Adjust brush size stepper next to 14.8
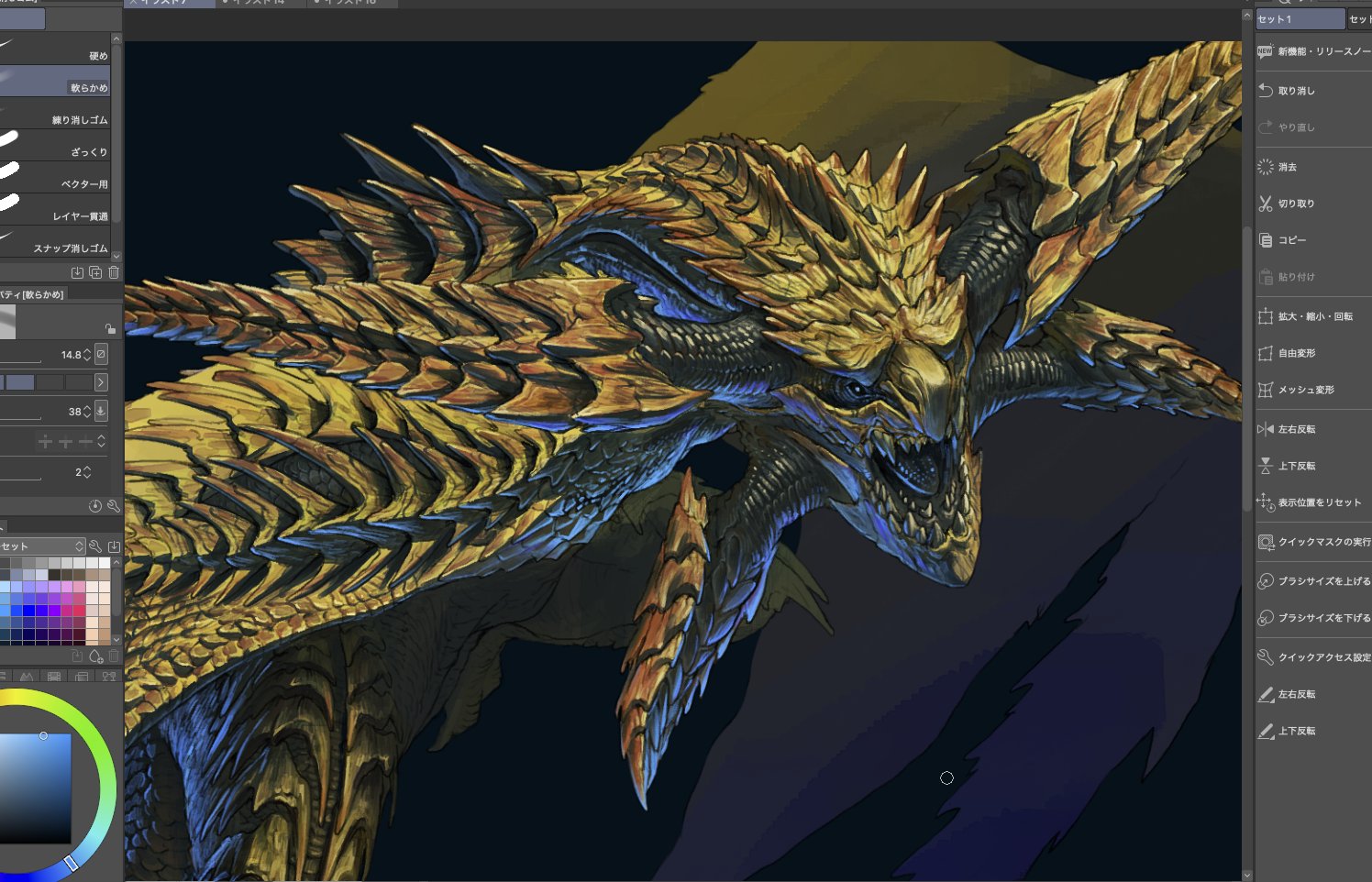Screen dimensions: 1372x882 pos(87,354)
